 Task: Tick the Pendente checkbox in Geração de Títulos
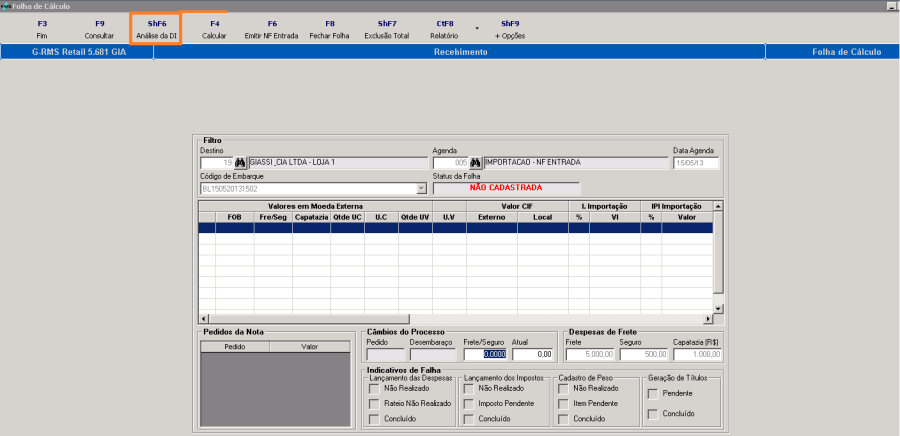(652, 394)
